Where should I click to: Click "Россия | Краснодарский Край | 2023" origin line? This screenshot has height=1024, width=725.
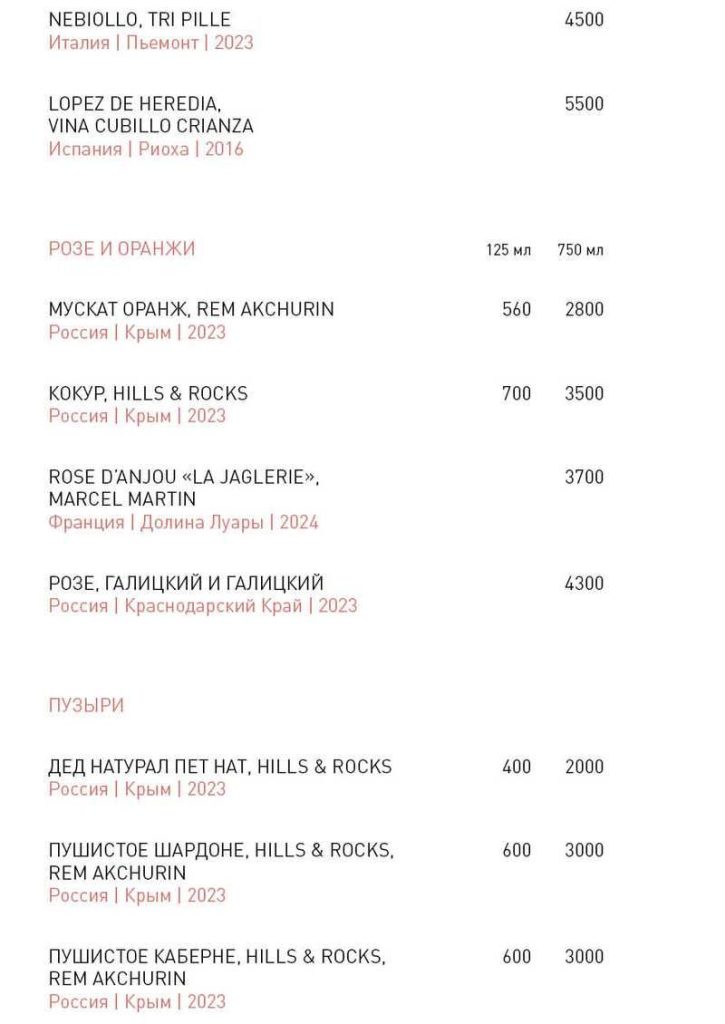[202, 606]
